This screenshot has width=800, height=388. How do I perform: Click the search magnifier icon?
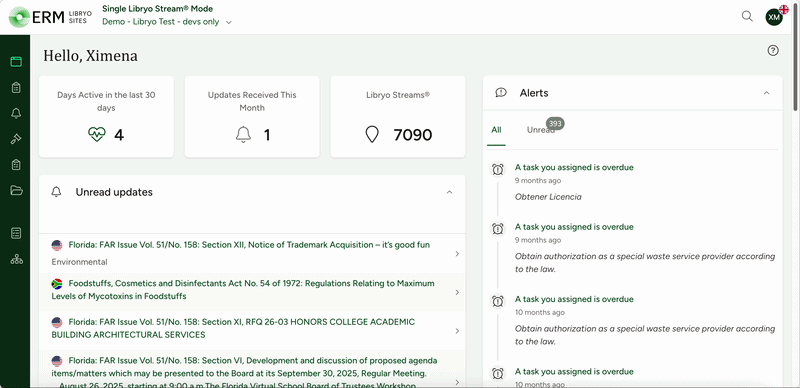(x=747, y=16)
